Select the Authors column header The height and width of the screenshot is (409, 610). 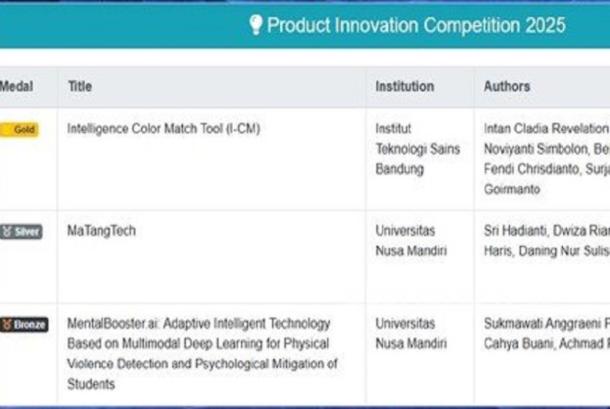click(x=507, y=87)
